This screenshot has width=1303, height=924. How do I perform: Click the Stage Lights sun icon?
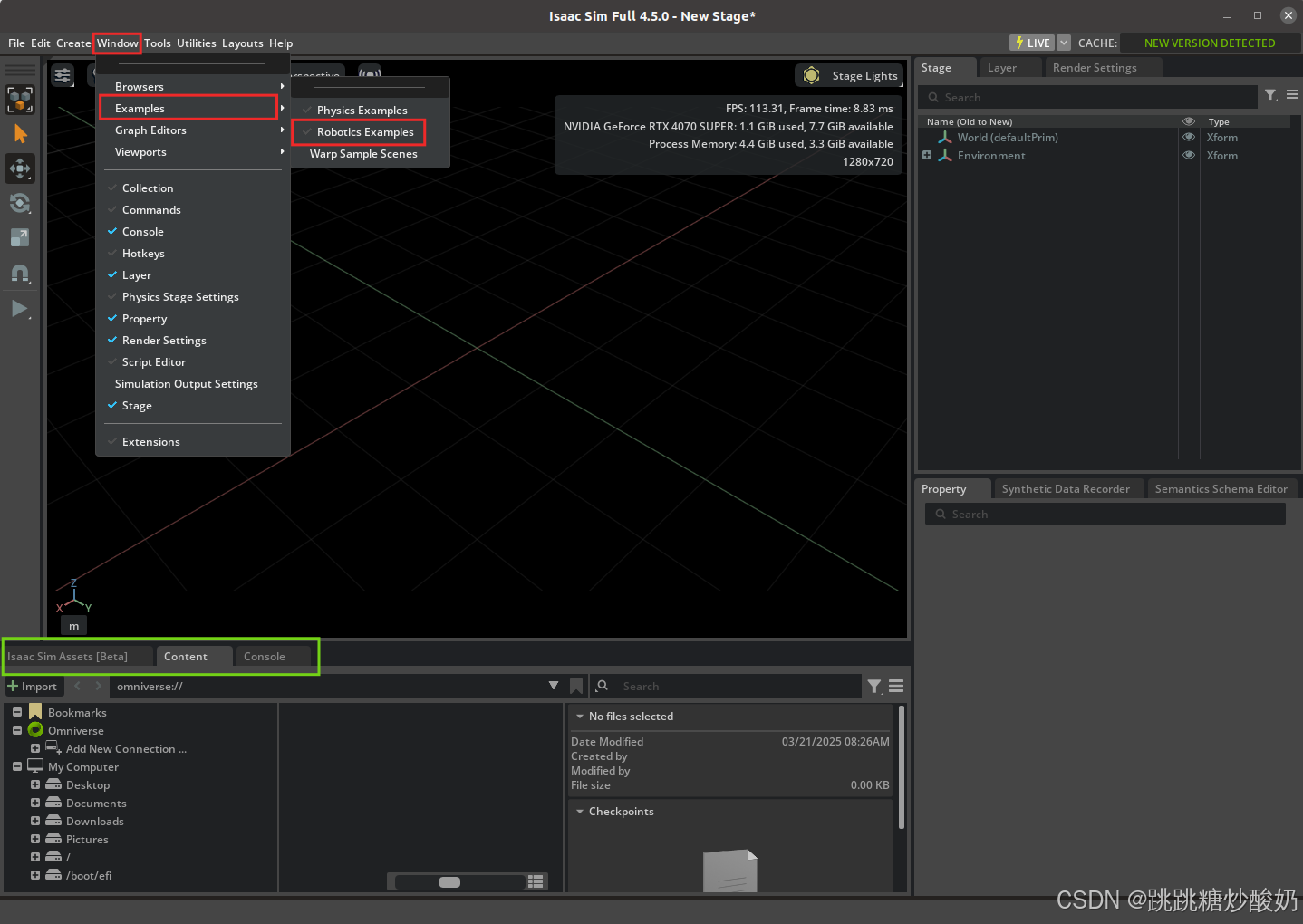tap(812, 75)
